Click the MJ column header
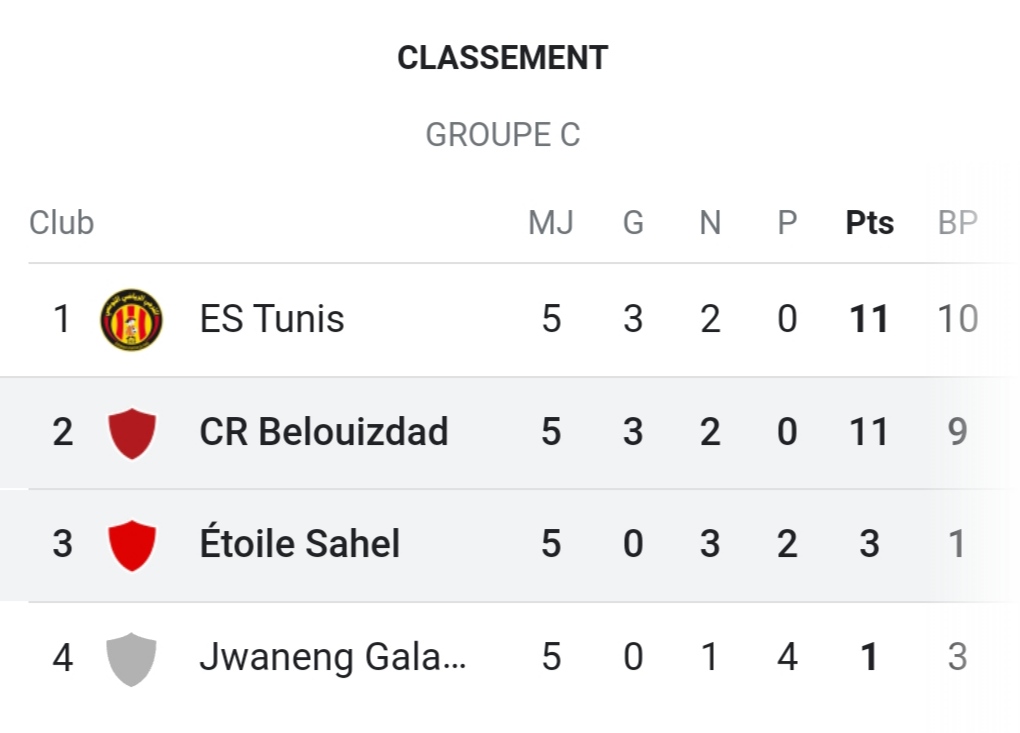This screenshot has height=733, width=1020. click(551, 223)
